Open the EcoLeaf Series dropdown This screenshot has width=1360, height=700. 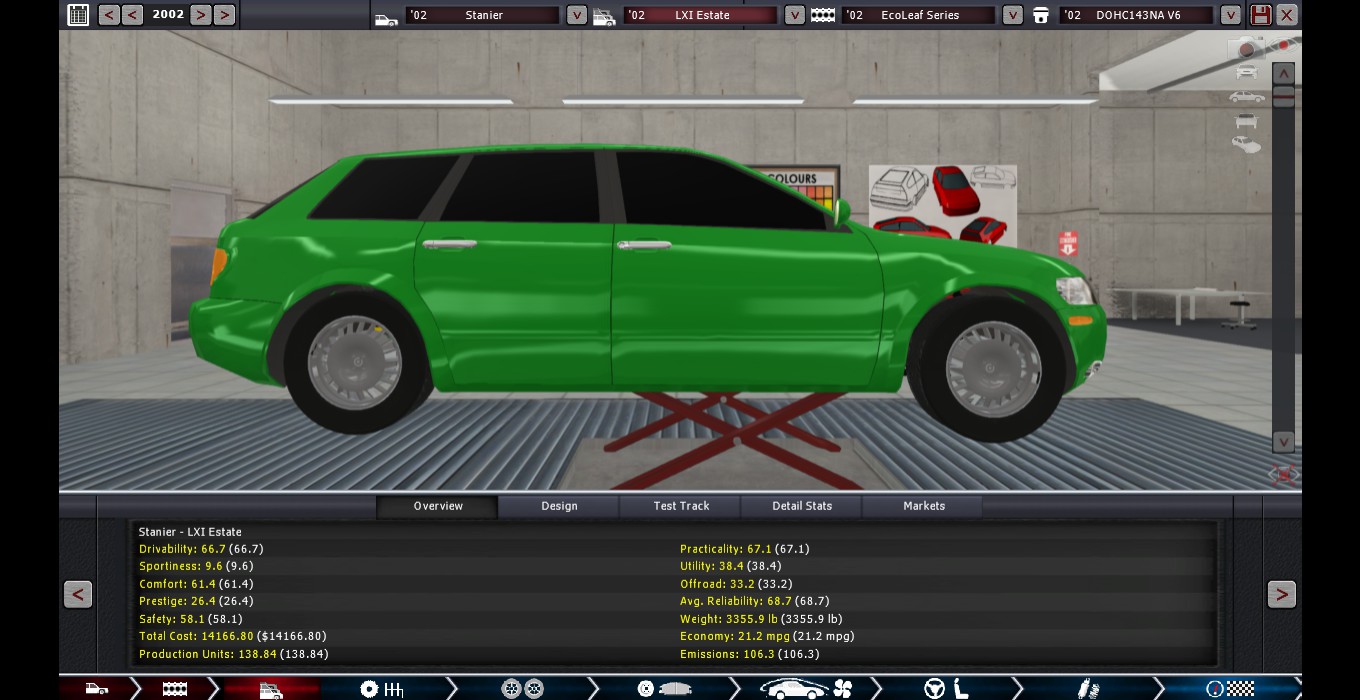(x=1013, y=15)
